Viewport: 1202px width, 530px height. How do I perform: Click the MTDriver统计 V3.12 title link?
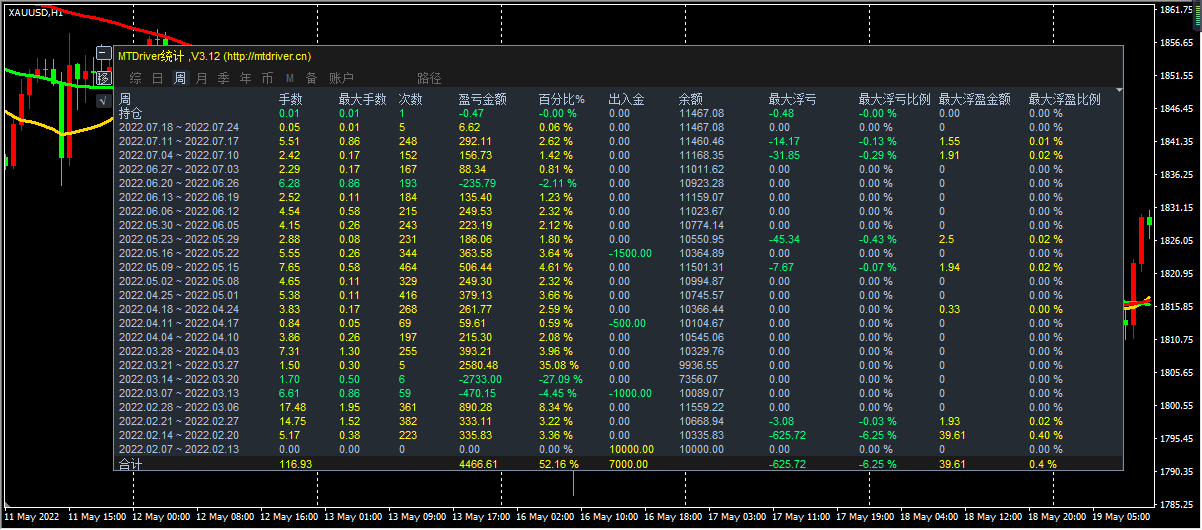tap(214, 56)
